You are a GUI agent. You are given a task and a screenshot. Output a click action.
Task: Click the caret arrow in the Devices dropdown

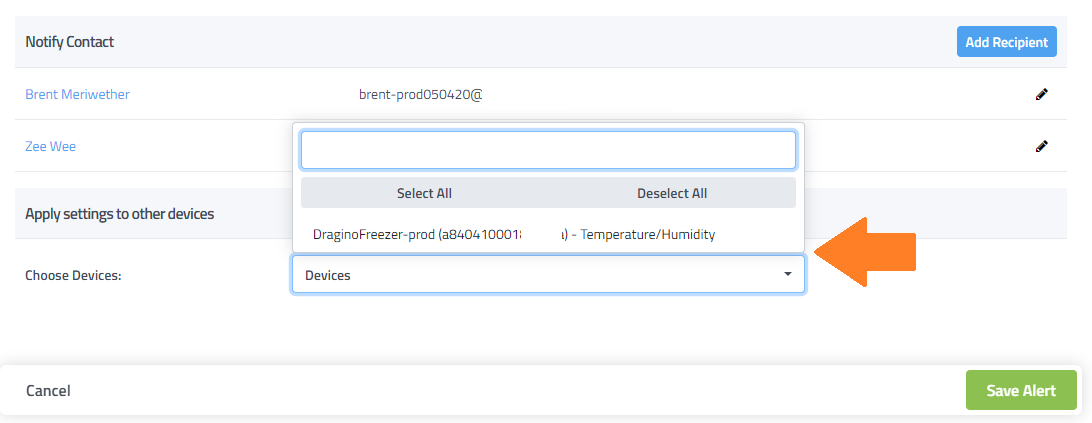pyautogui.click(x=788, y=274)
